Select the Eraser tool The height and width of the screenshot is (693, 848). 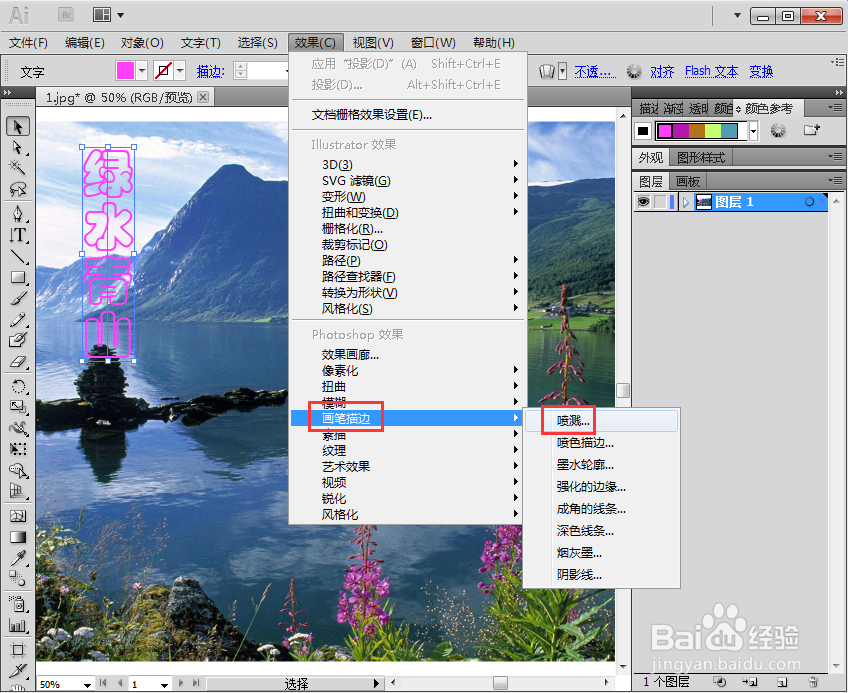pos(18,361)
